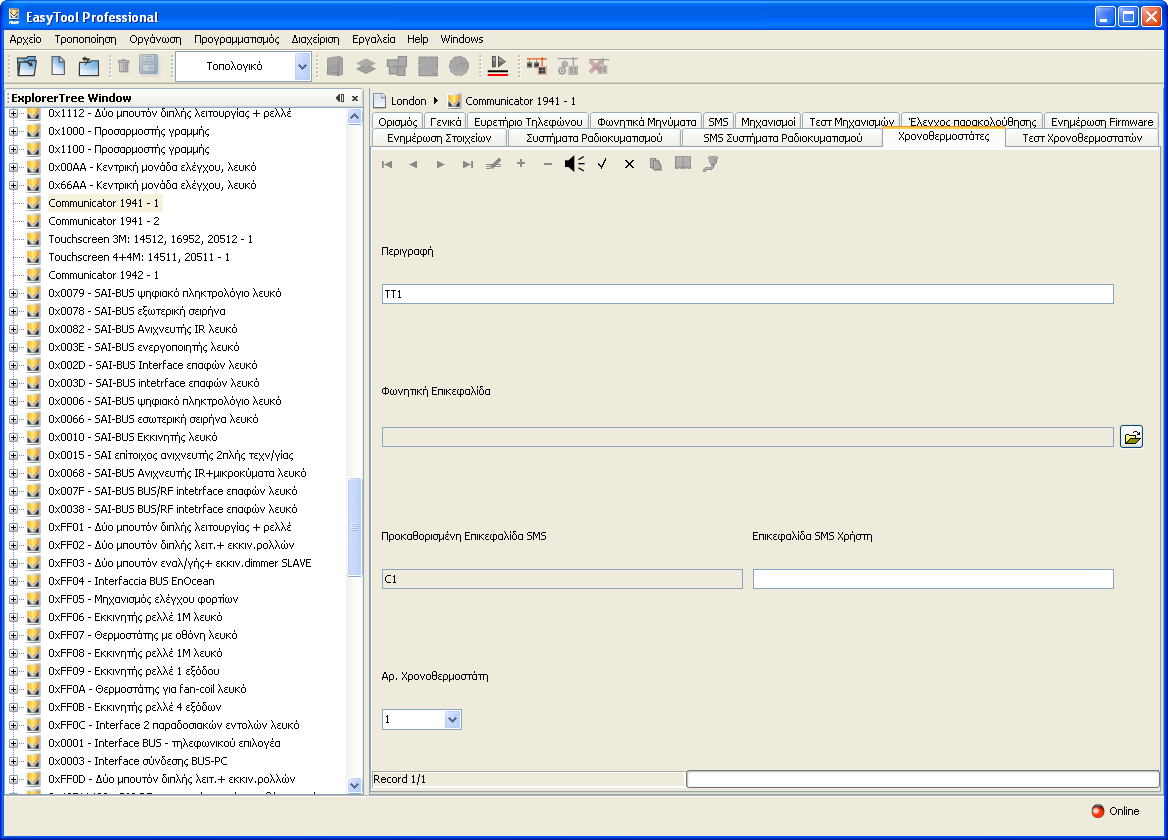Open the Εργαλεία menu
The height and width of the screenshot is (840, 1168).
(373, 39)
